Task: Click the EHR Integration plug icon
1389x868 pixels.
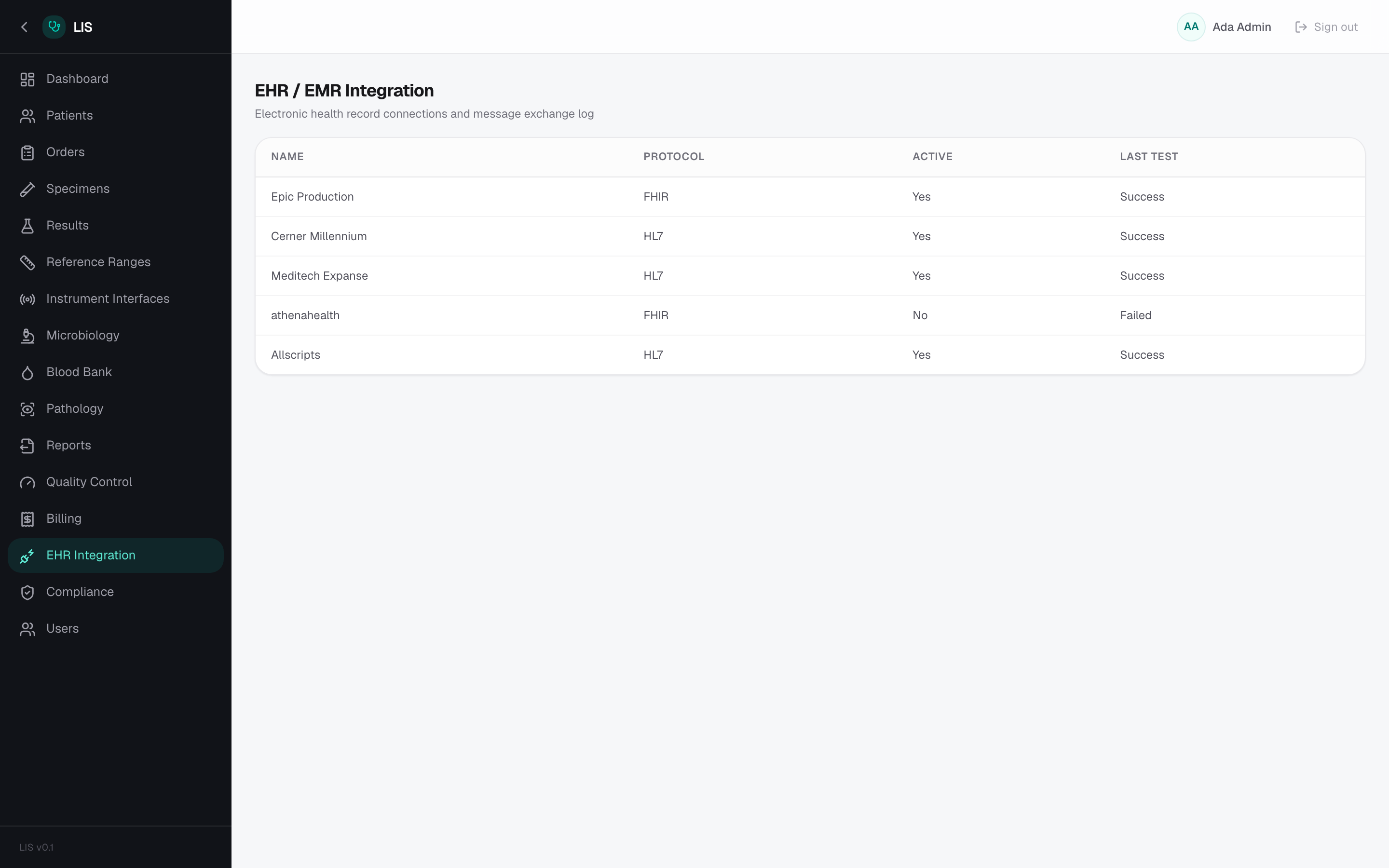Action: pyautogui.click(x=27, y=556)
